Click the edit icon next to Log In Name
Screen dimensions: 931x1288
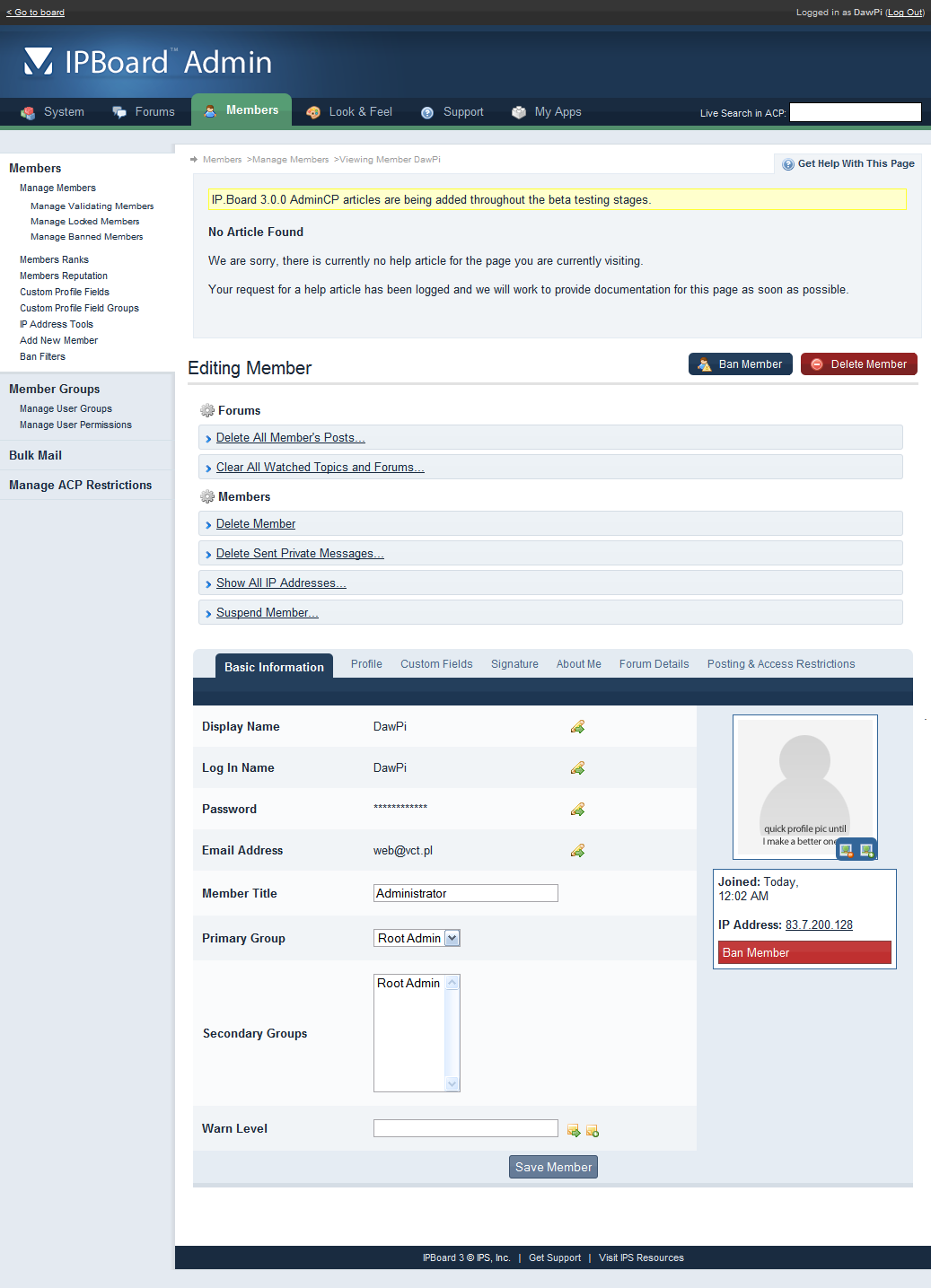pyautogui.click(x=577, y=767)
